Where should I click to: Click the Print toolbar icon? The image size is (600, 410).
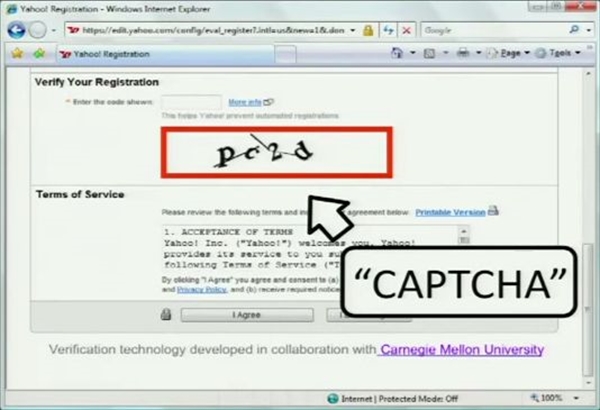coord(463,53)
